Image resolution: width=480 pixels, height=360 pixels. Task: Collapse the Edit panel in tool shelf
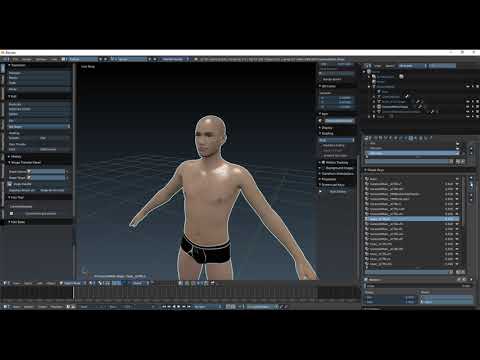point(13,96)
